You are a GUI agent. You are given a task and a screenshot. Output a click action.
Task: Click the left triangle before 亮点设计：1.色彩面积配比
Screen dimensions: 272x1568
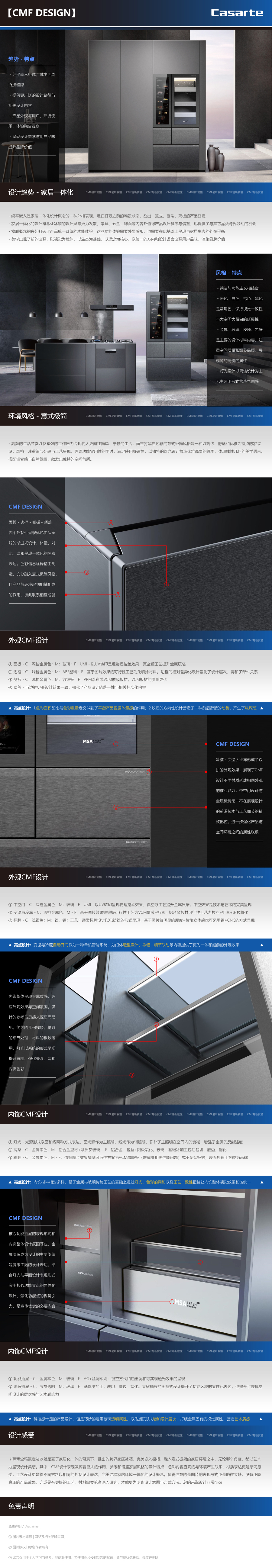(10, 708)
